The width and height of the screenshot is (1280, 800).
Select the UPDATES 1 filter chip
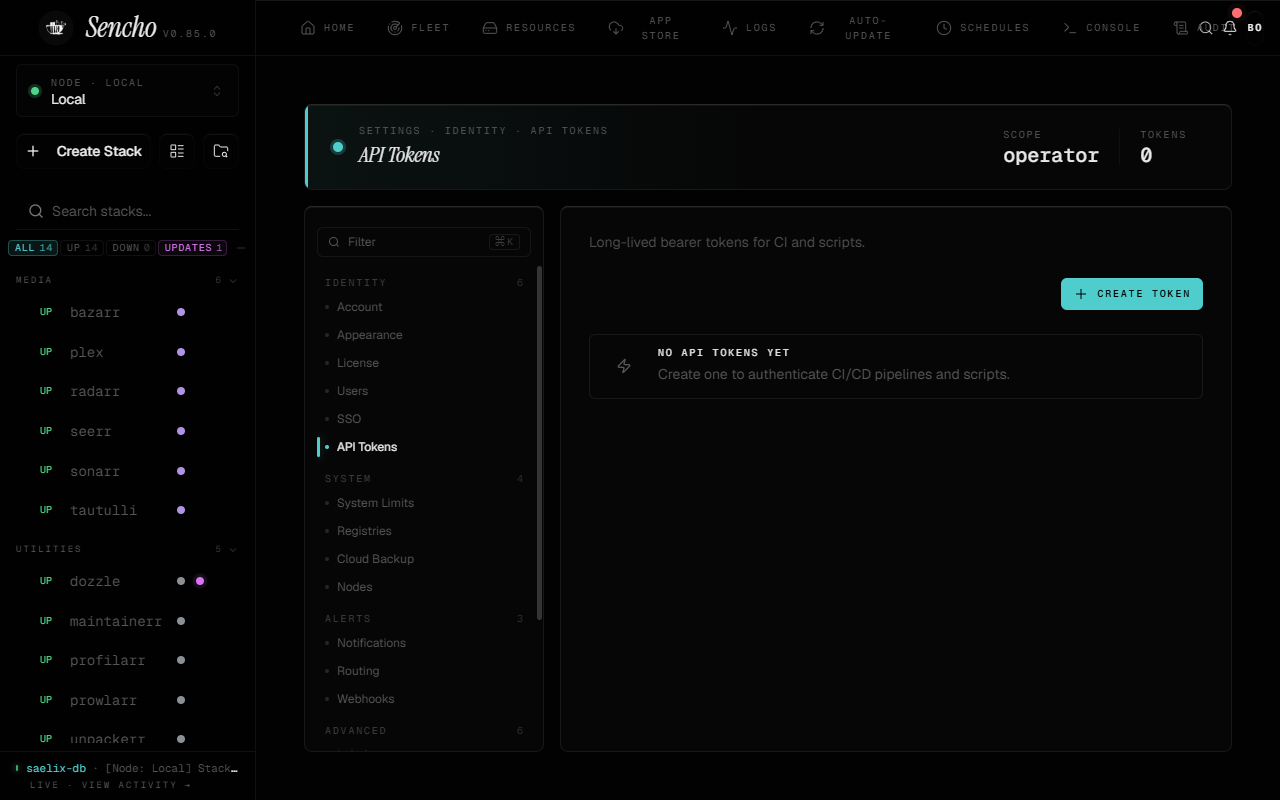pyautogui.click(x=193, y=248)
